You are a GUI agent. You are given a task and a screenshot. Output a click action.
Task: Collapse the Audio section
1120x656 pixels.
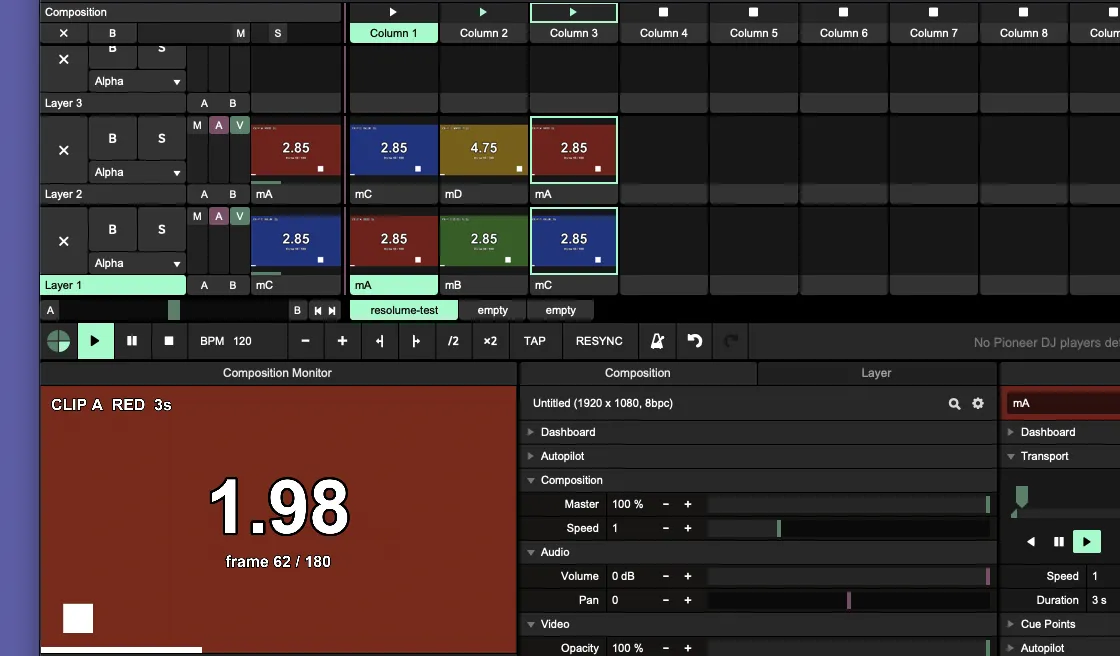[x=531, y=552]
